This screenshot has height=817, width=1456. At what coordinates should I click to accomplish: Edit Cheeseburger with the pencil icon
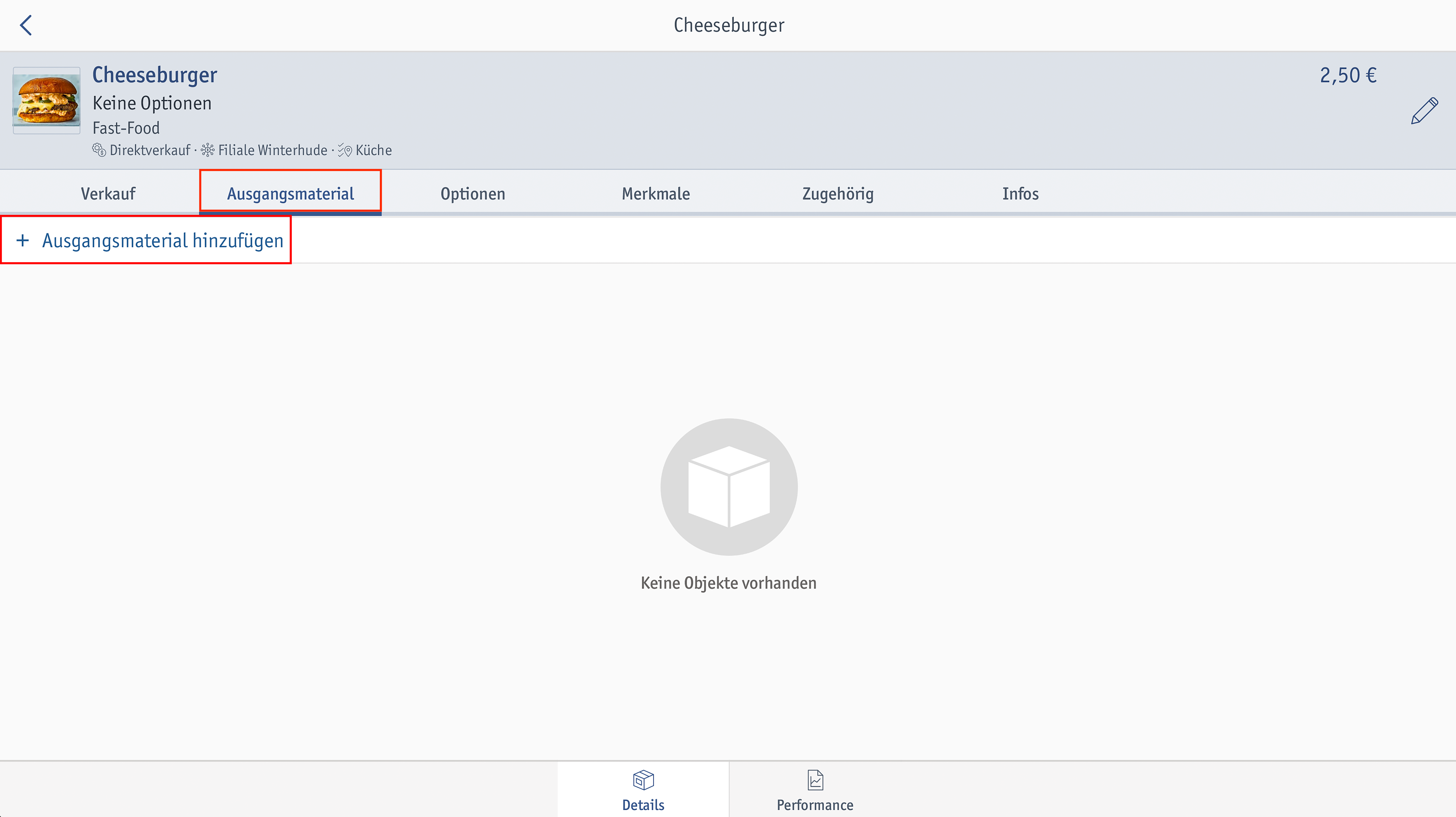coord(1424,111)
